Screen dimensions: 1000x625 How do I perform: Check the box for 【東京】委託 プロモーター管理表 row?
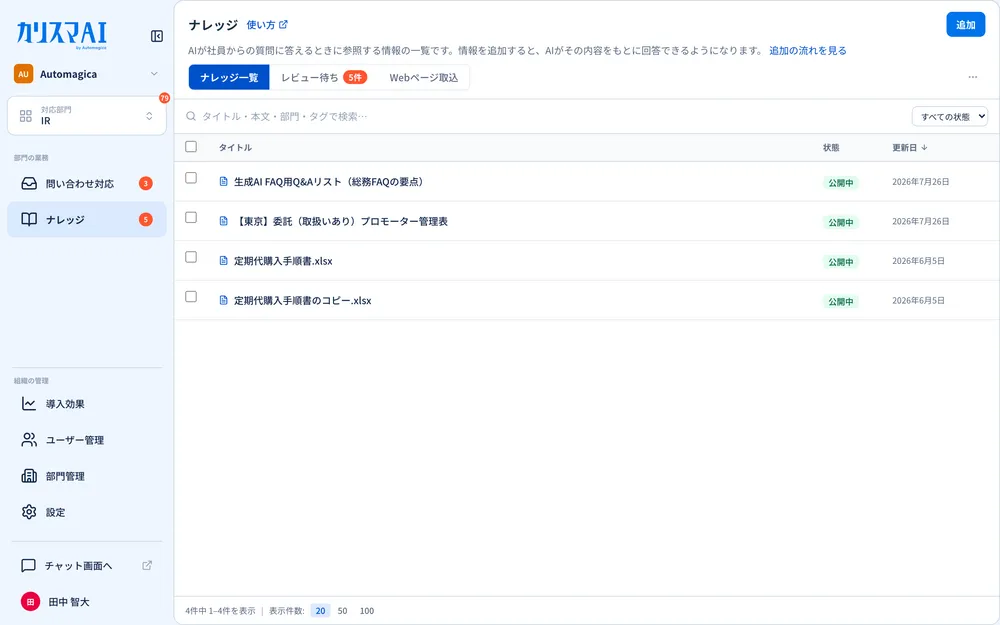coord(191,217)
